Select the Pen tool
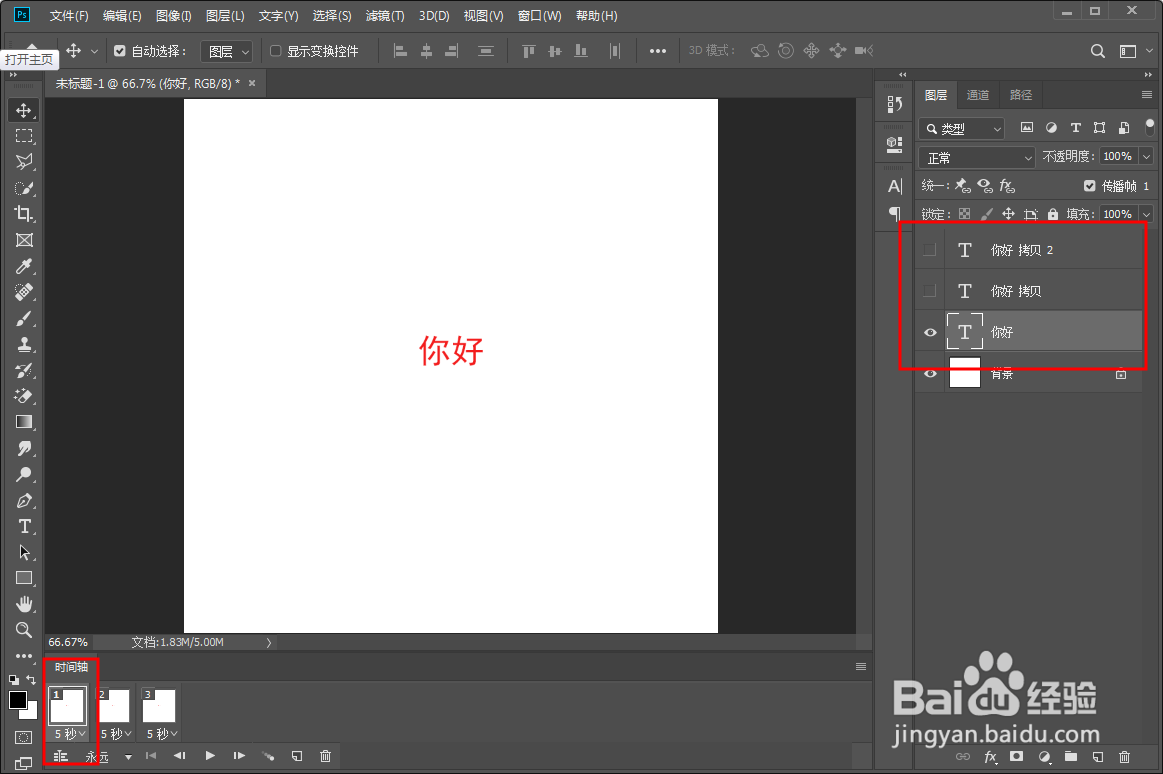 point(24,500)
